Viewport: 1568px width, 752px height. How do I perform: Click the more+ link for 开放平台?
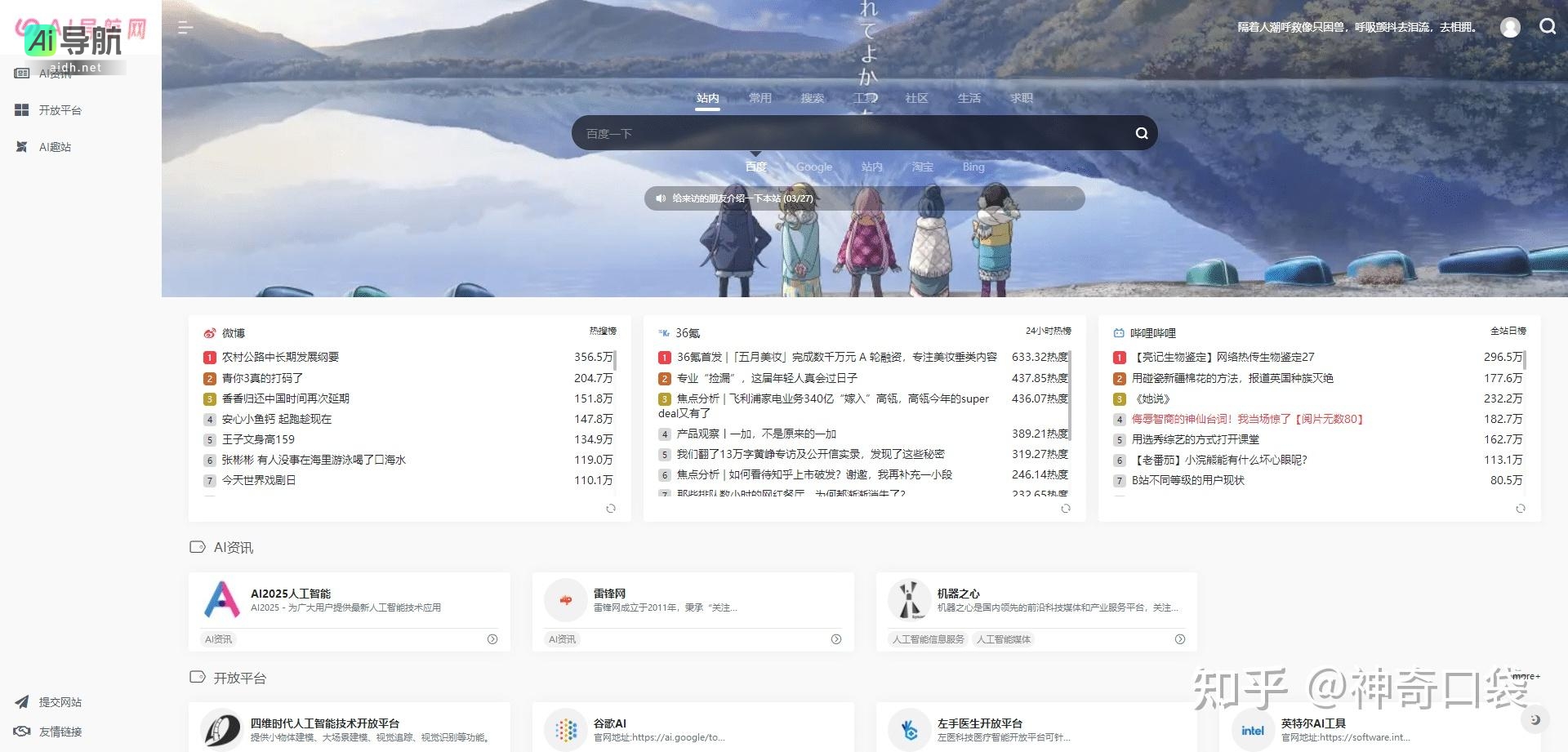[1526, 676]
